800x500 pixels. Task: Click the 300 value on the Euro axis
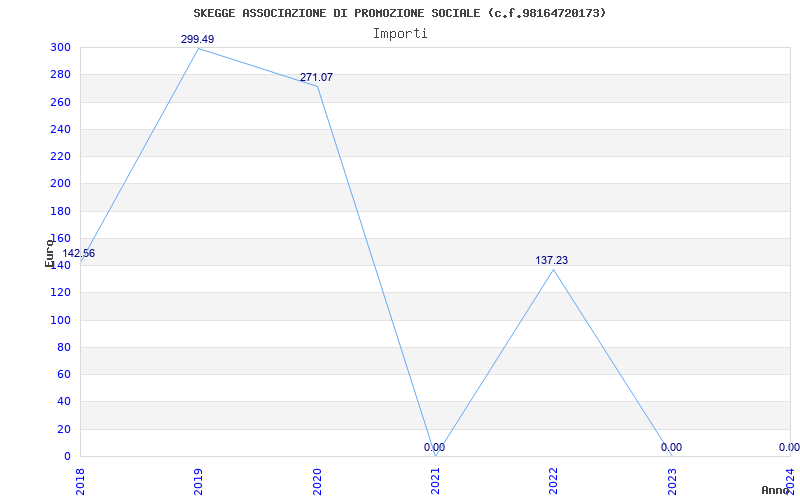(x=60, y=47)
